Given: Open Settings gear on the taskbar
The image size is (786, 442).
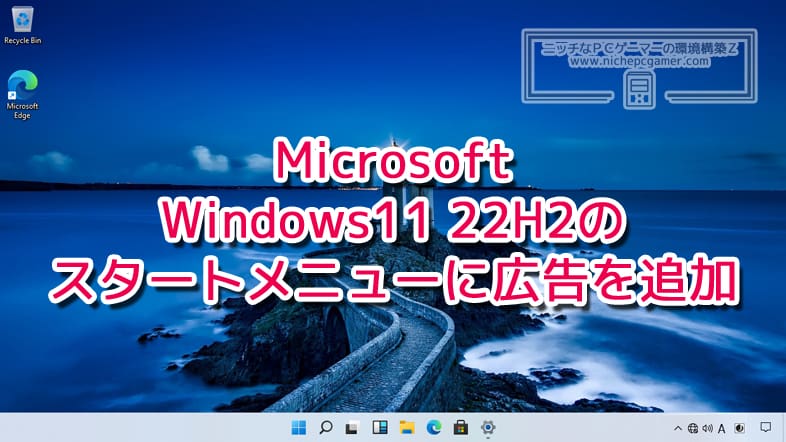Looking at the screenshot, I should pos(488,427).
